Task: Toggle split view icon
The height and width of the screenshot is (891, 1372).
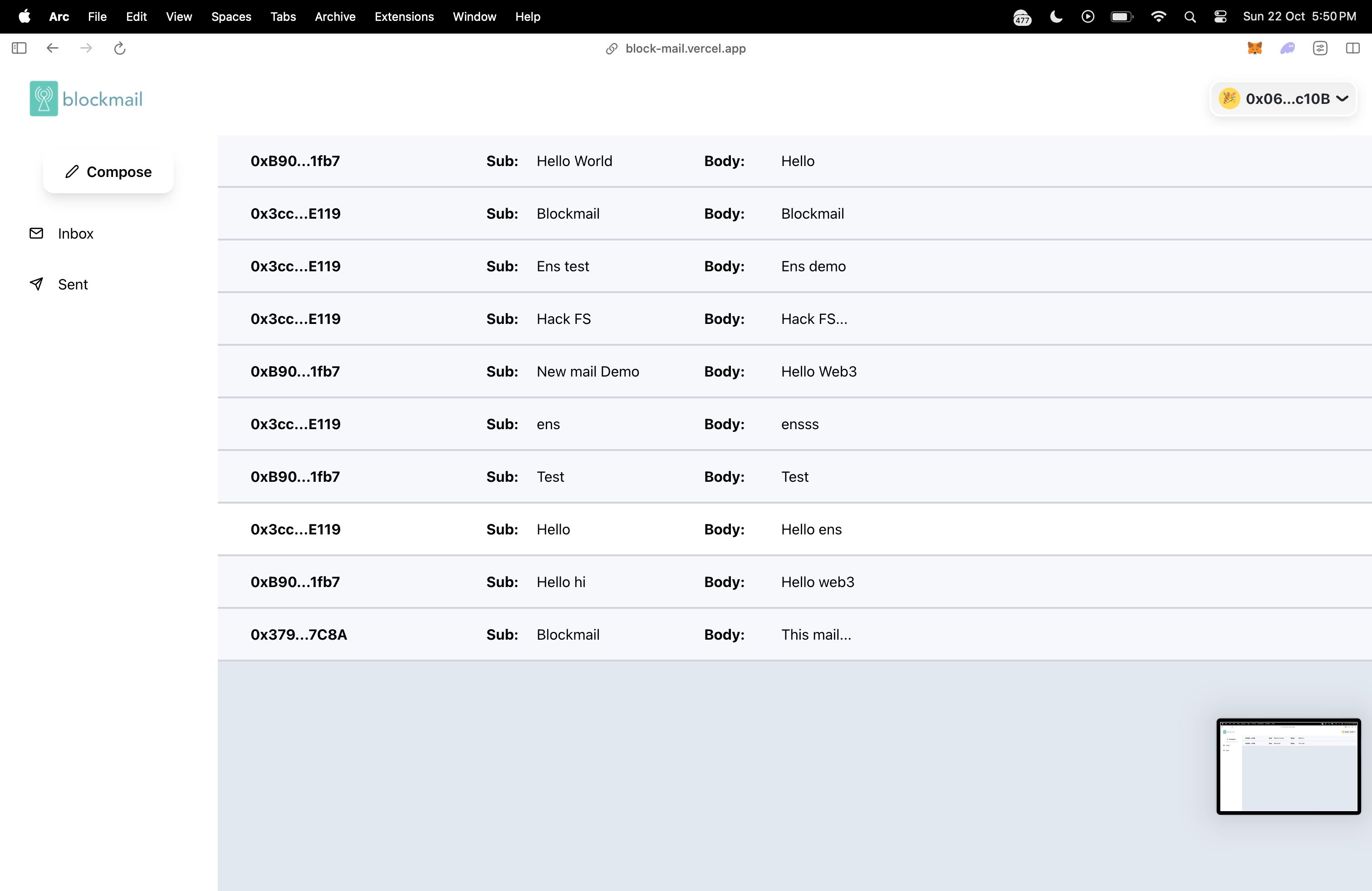Action: 1352,49
